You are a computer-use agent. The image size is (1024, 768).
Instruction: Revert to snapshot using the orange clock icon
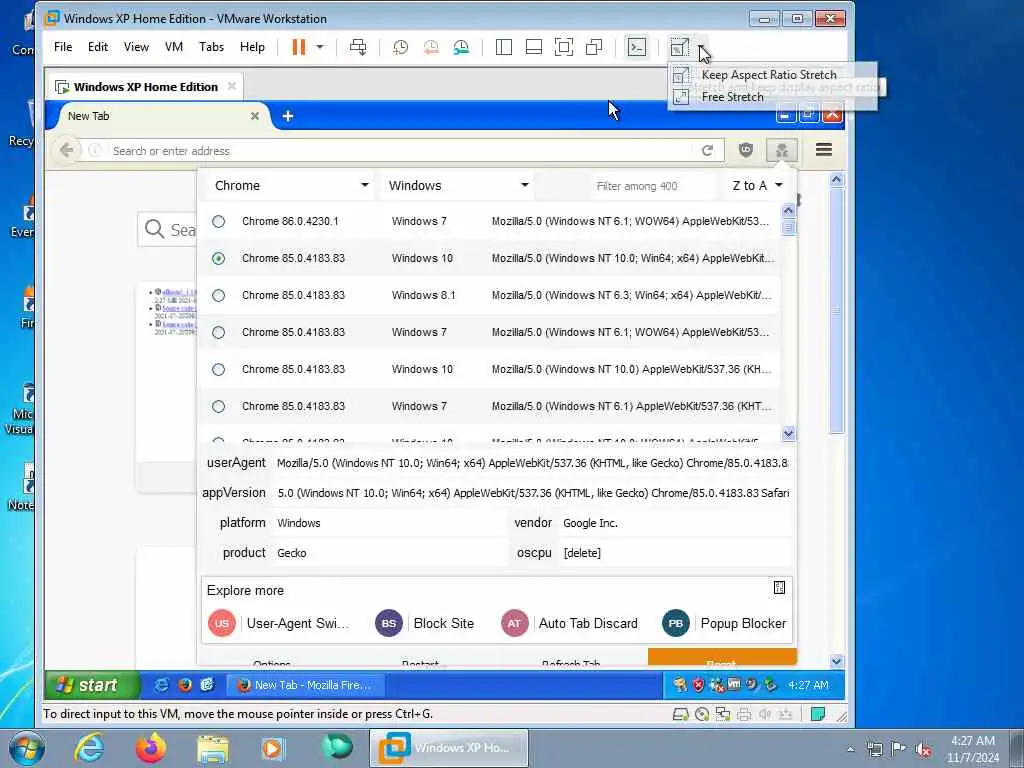point(431,47)
